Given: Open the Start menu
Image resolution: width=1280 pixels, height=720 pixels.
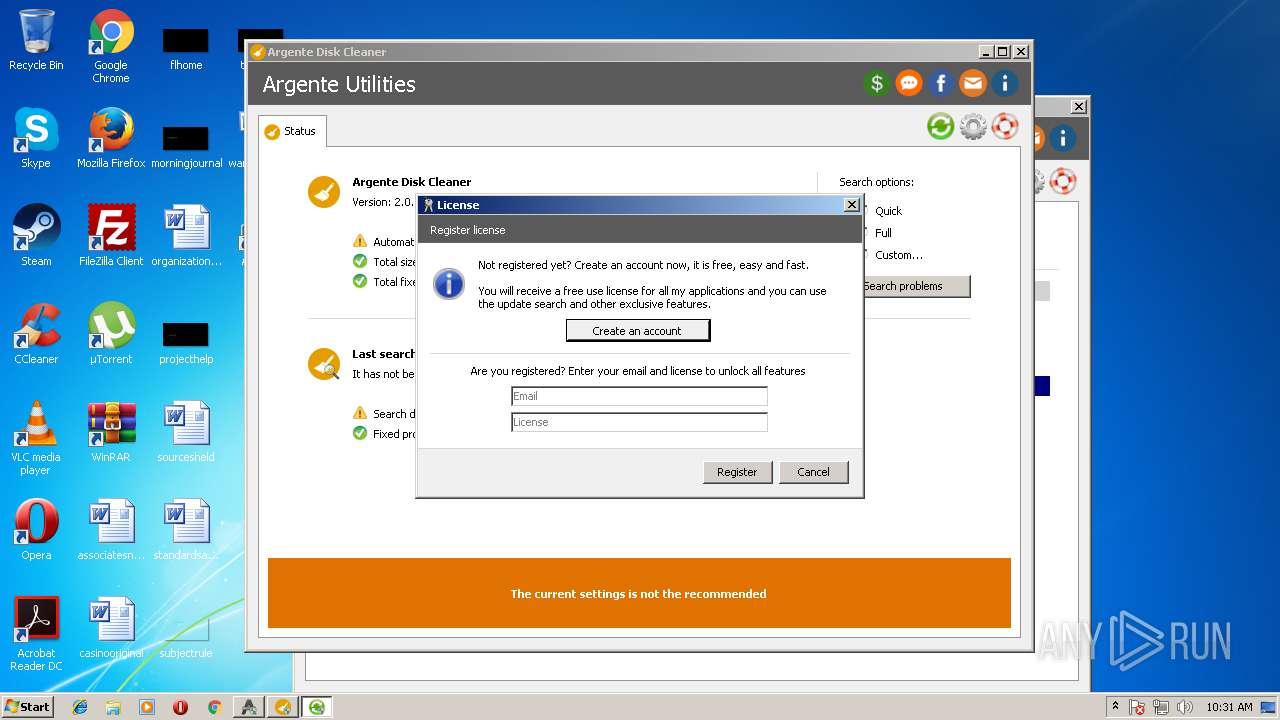Looking at the screenshot, I should pos(28,707).
